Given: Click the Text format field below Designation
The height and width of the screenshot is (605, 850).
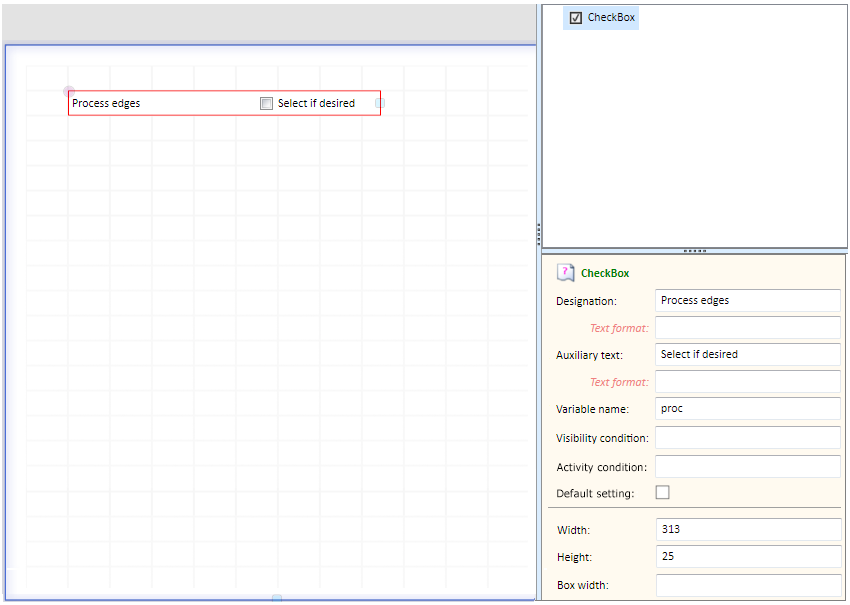Looking at the screenshot, I should (x=748, y=327).
